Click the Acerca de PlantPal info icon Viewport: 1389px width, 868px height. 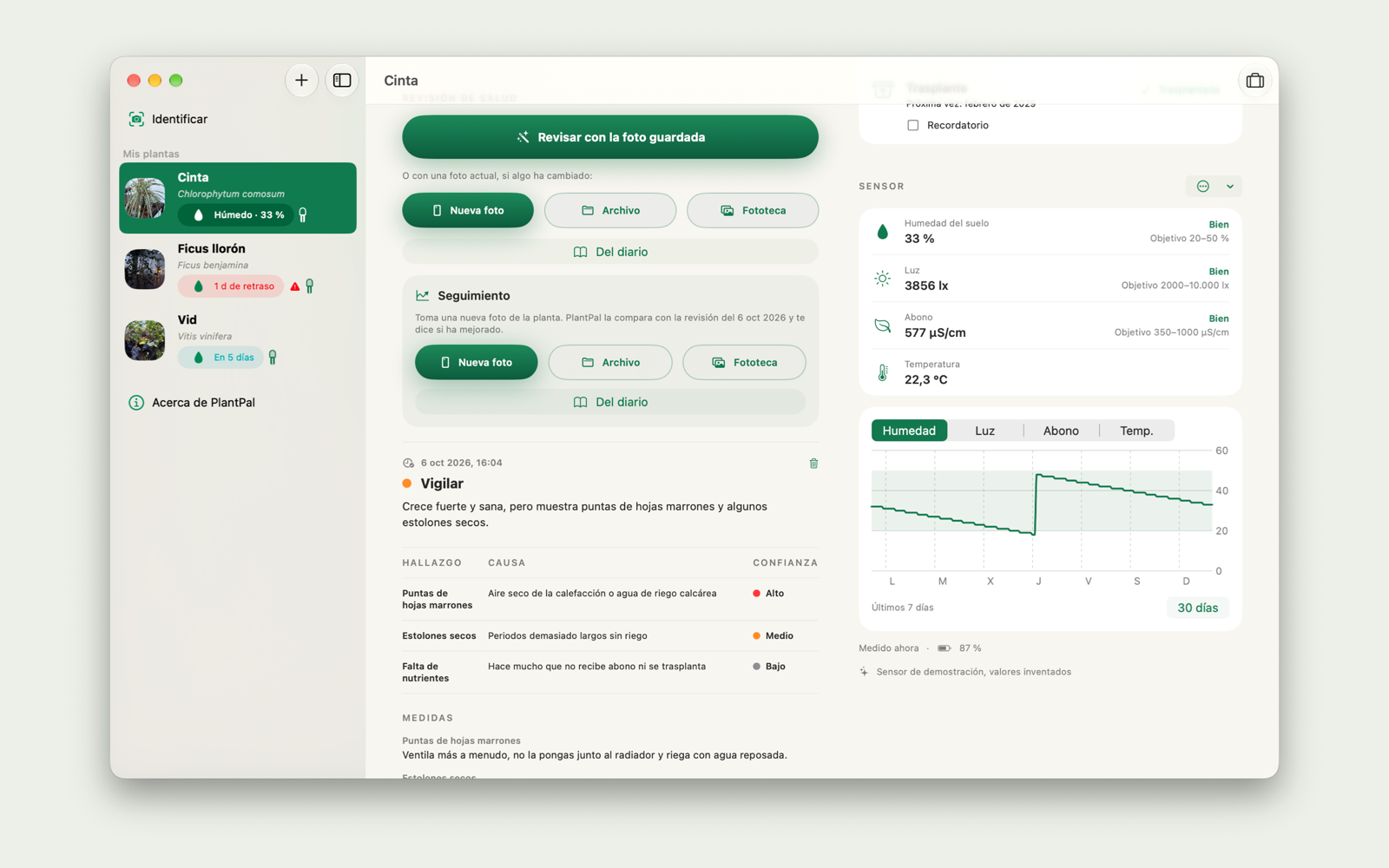point(136,403)
